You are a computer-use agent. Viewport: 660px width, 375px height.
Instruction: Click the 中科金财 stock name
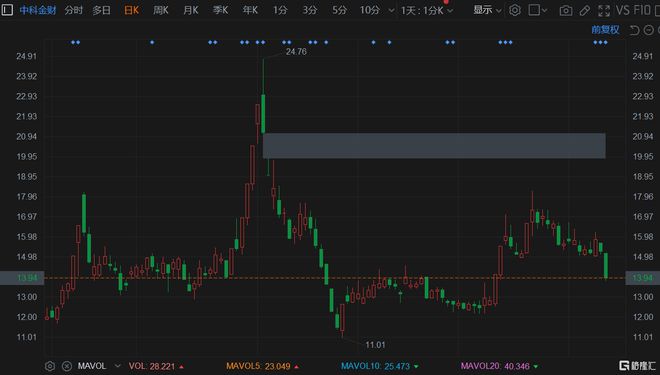(x=38, y=10)
